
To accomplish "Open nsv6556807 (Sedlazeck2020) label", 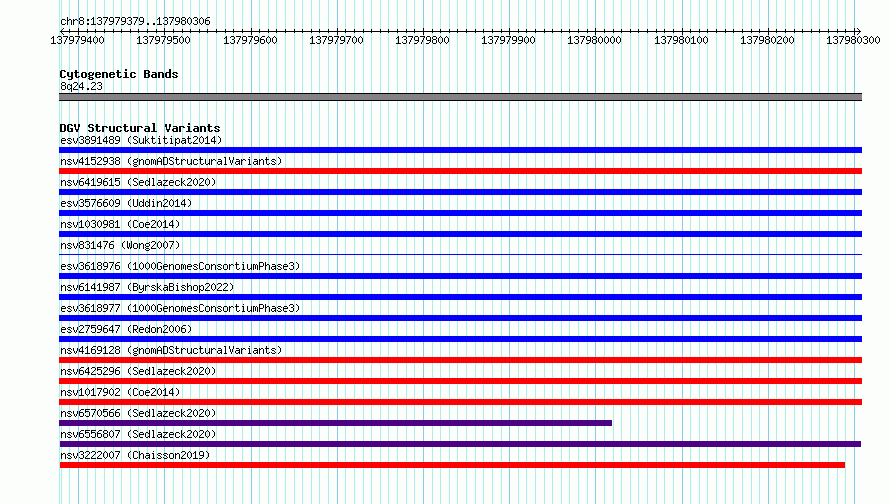I will tap(138, 434).
